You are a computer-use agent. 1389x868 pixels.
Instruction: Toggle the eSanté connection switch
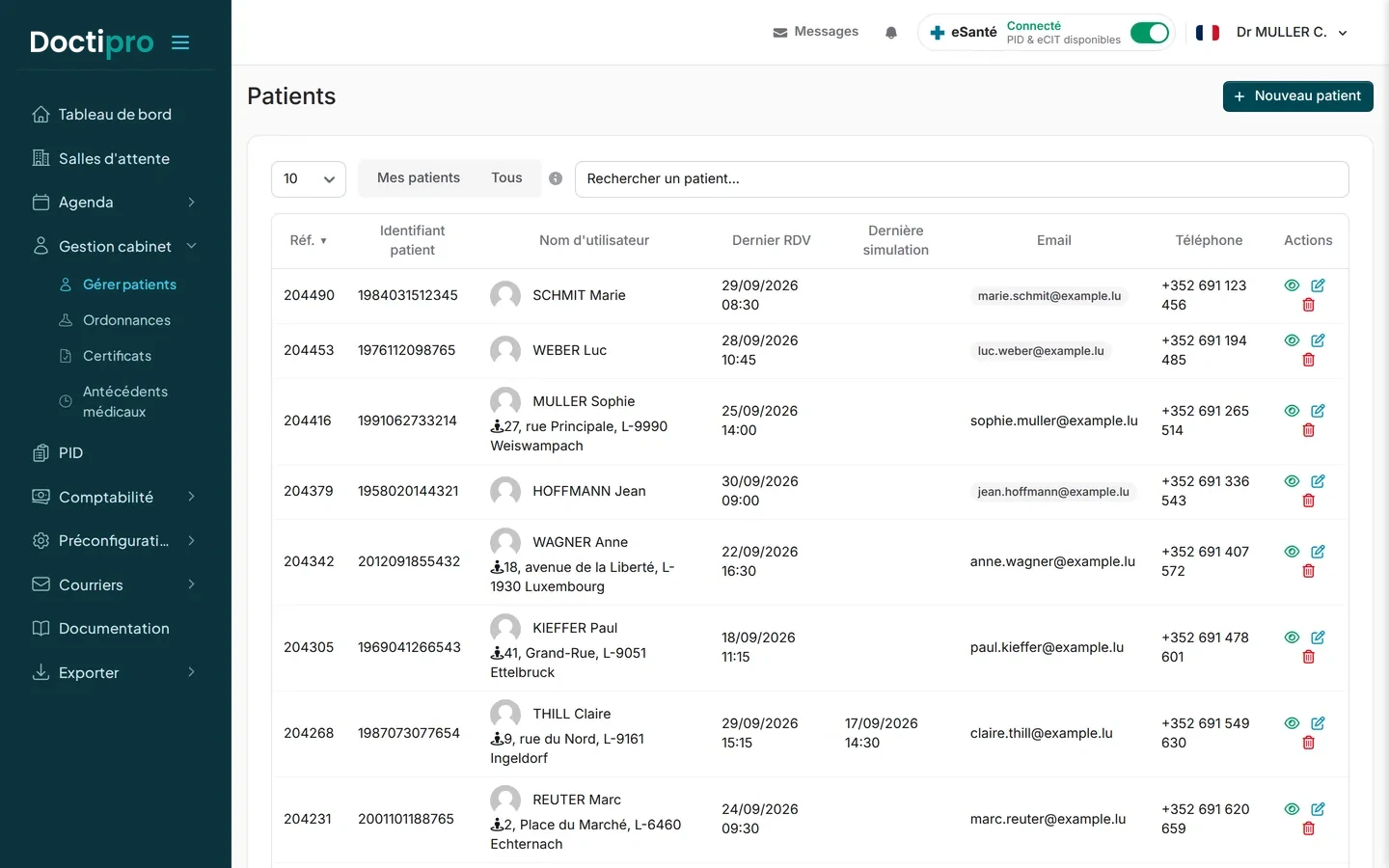[1149, 33]
